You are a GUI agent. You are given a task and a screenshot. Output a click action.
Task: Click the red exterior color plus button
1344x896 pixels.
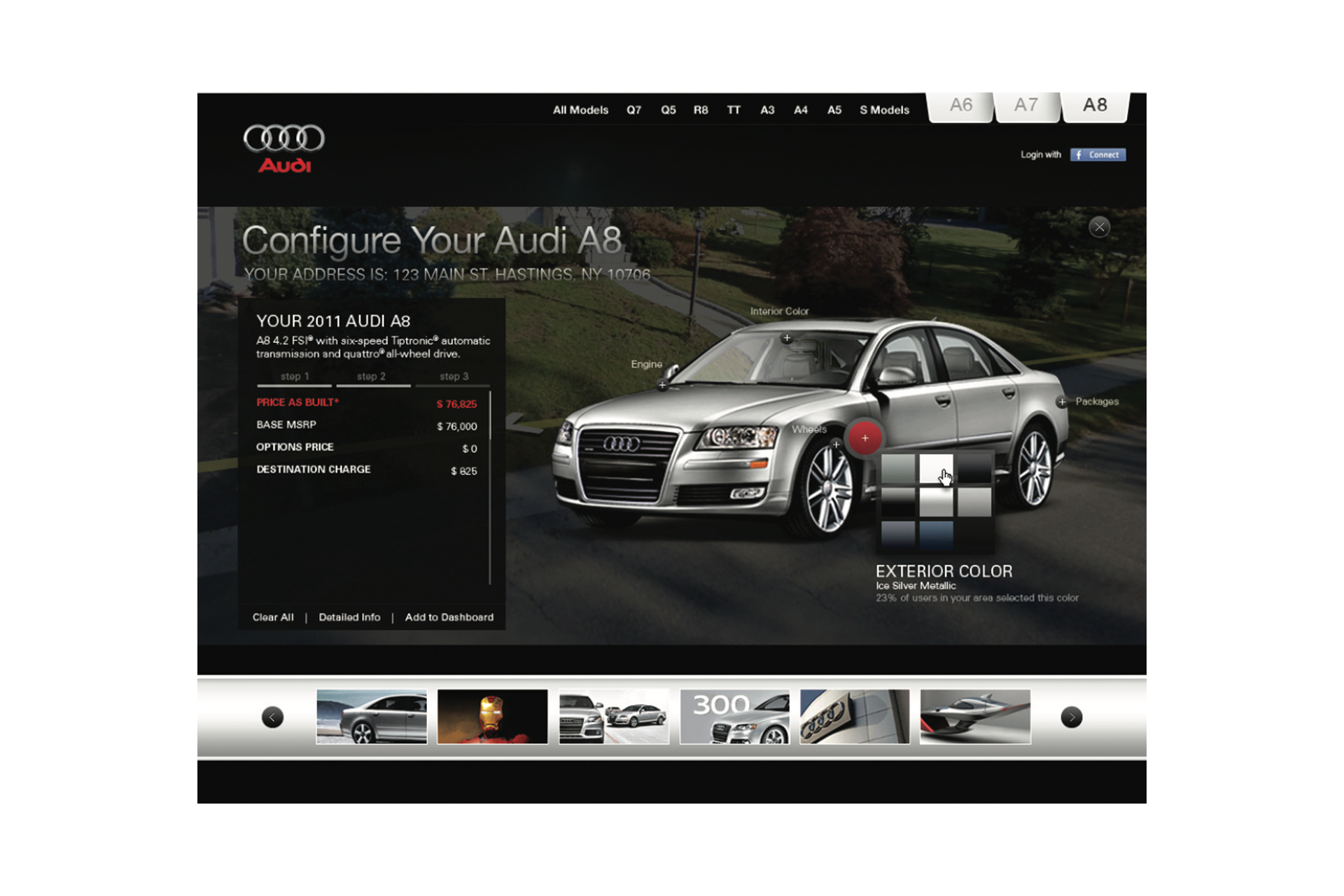click(865, 438)
